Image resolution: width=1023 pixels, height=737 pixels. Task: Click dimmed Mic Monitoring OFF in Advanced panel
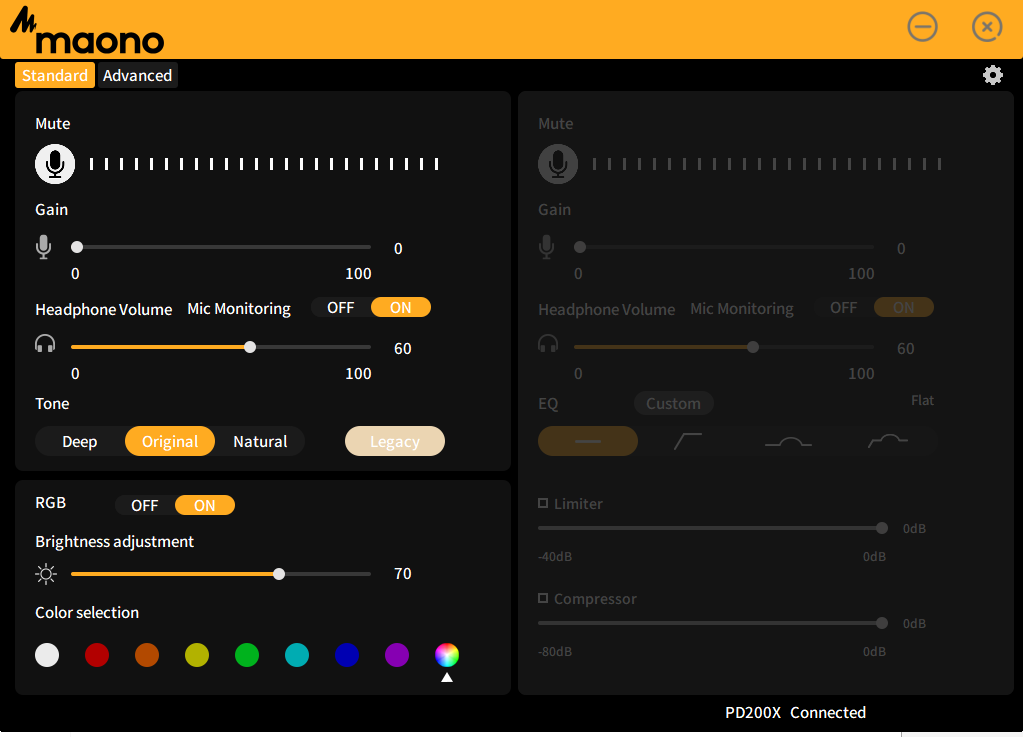tap(844, 307)
